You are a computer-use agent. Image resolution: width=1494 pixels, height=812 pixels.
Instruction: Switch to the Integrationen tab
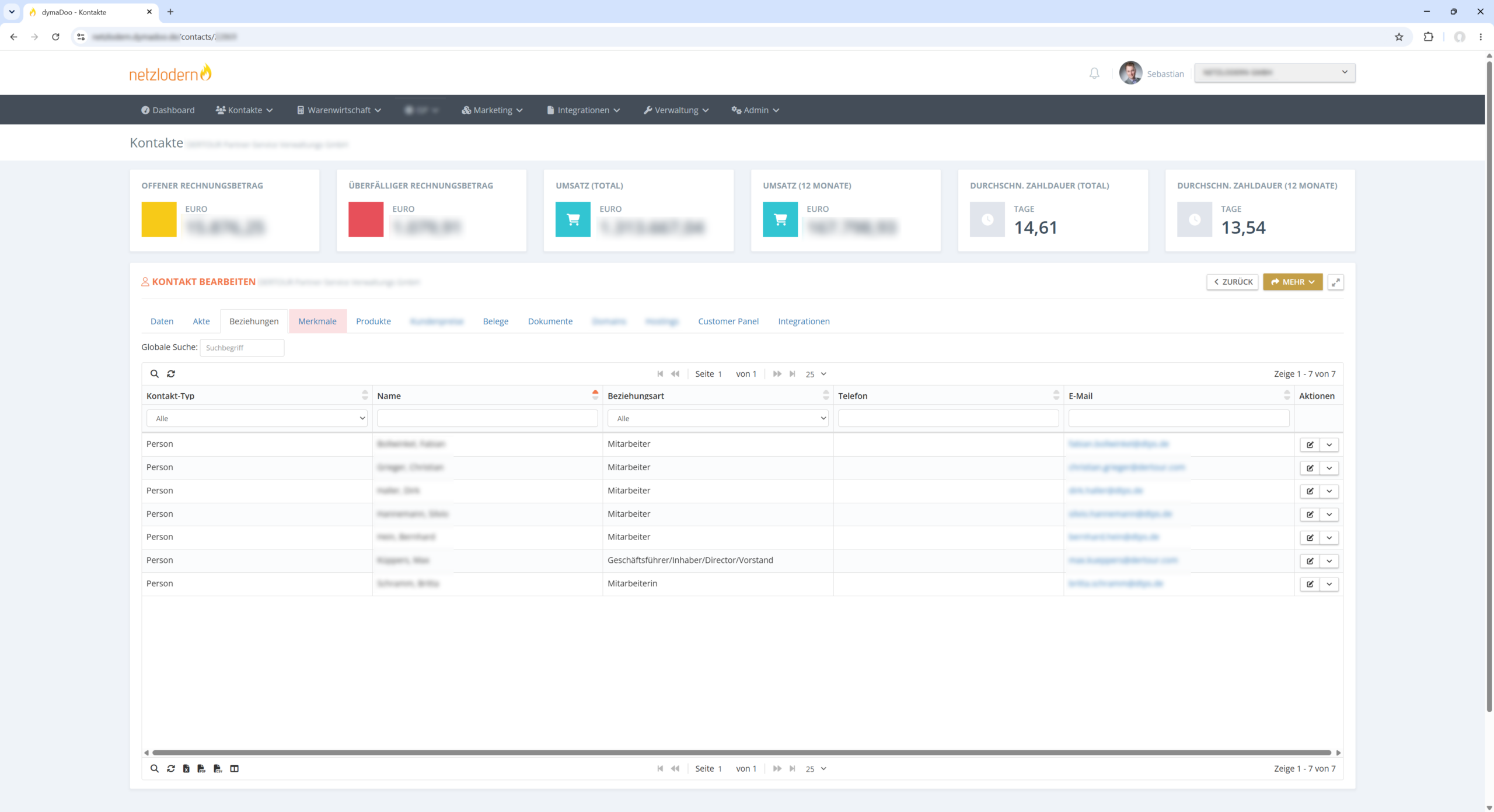(804, 321)
